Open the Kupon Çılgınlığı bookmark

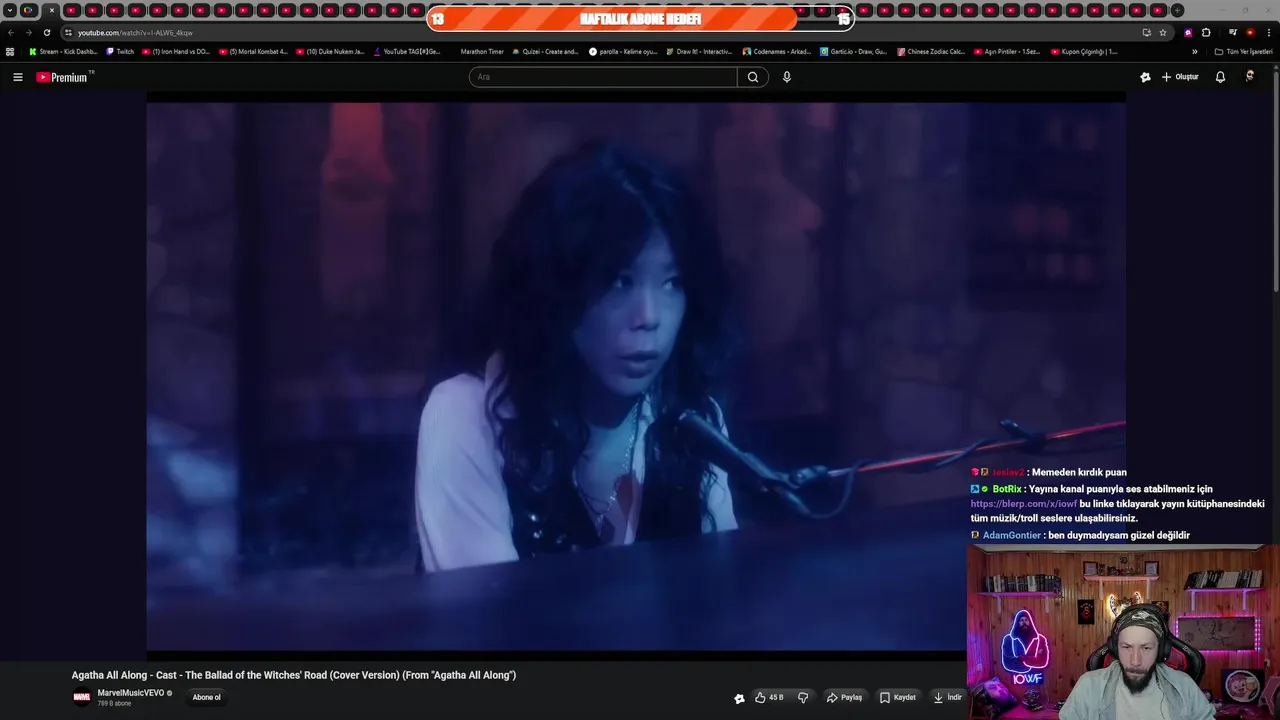pos(1085,51)
